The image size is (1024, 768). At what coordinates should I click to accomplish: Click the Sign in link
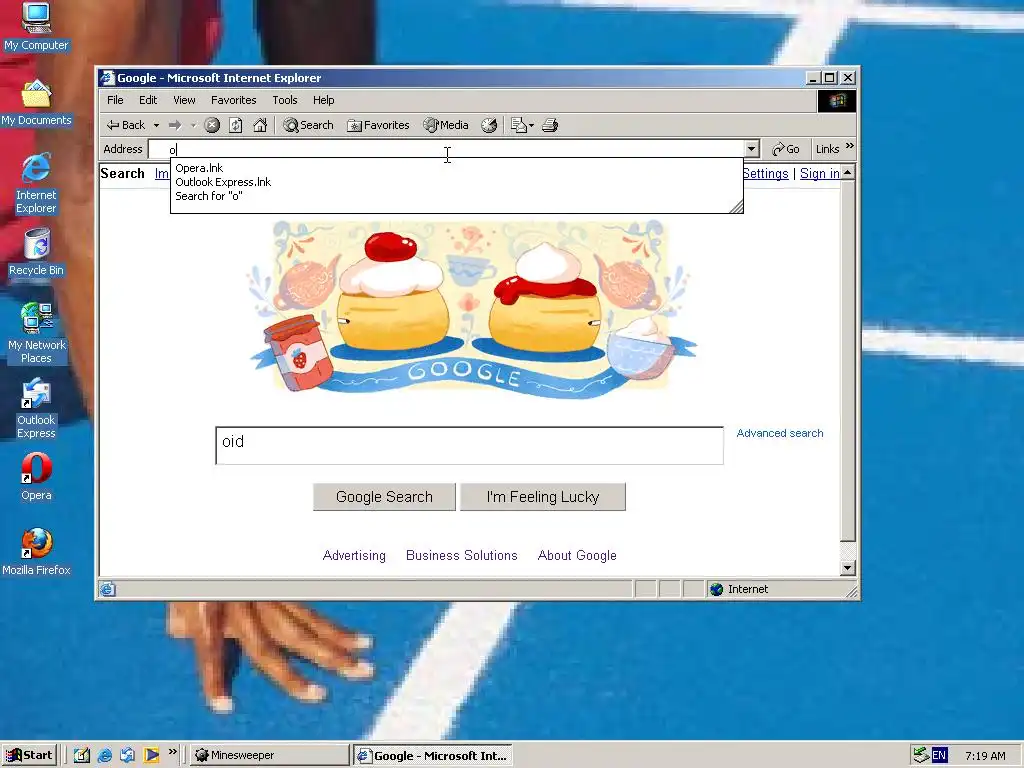coord(820,173)
